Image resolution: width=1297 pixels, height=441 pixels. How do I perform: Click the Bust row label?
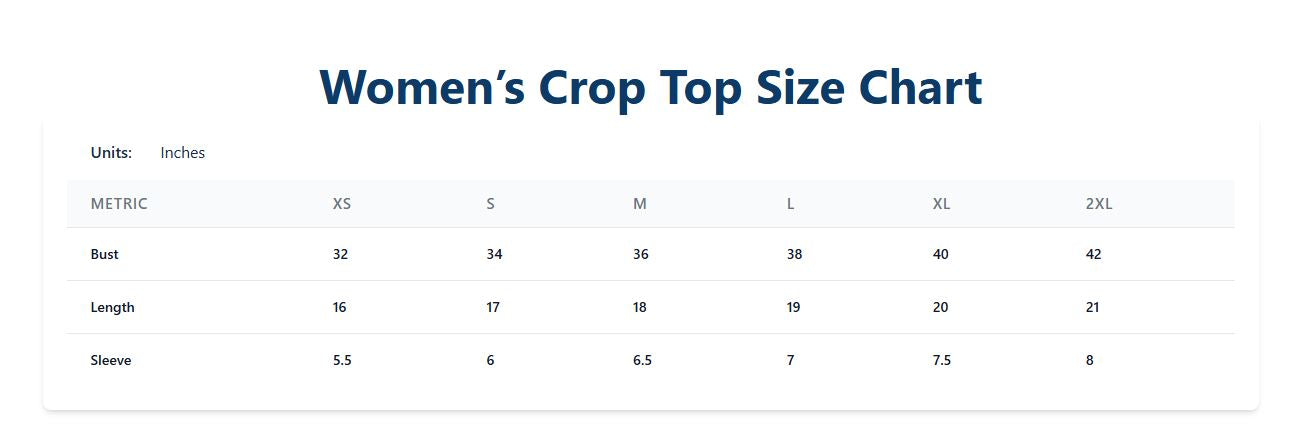tap(105, 254)
